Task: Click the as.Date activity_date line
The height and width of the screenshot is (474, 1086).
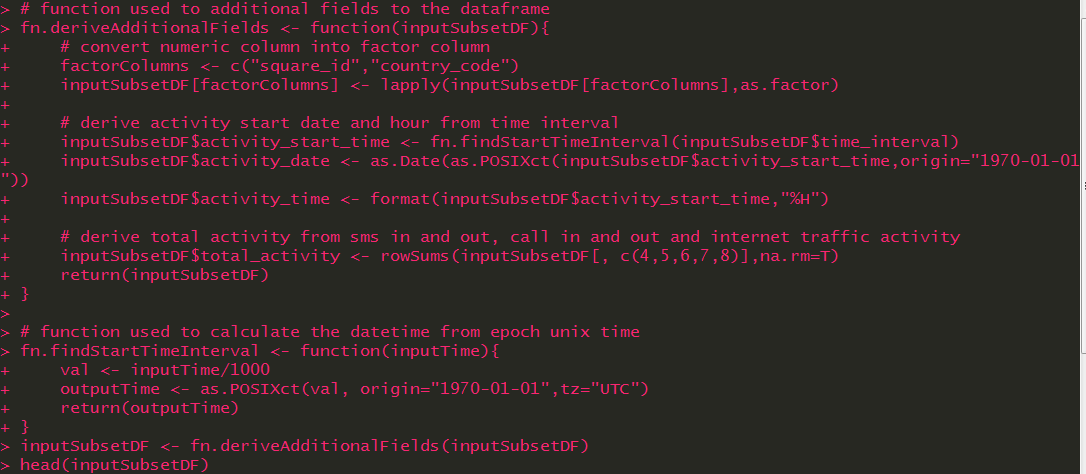Action: coord(570,161)
